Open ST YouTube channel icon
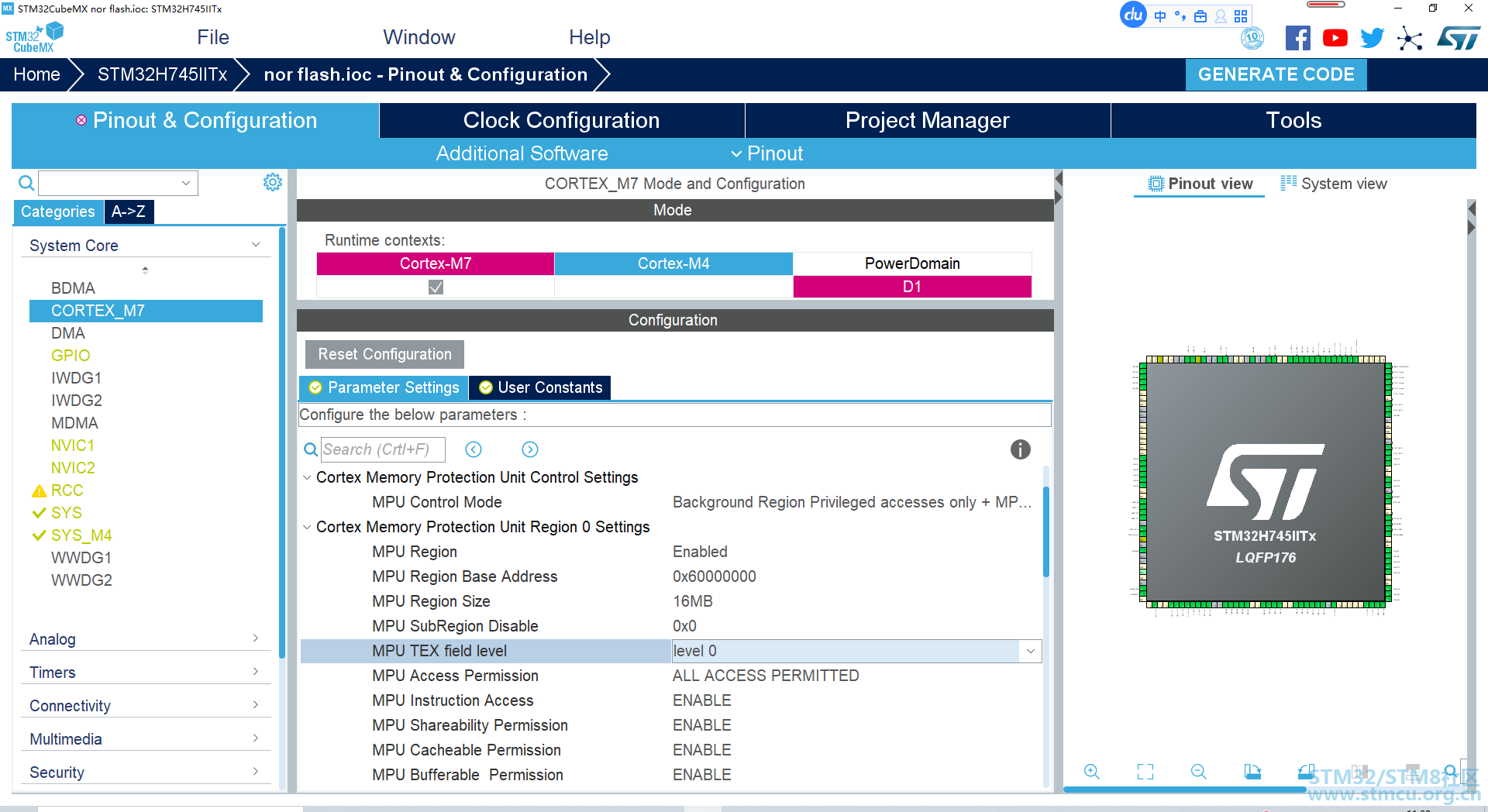Viewport: 1488px width, 812px height. (x=1335, y=38)
